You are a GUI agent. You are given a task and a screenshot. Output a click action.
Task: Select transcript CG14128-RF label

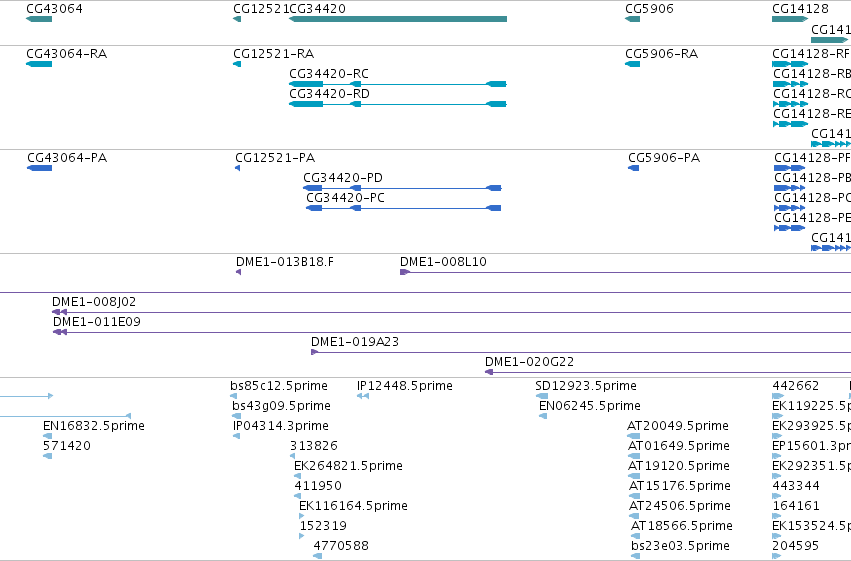point(811,54)
